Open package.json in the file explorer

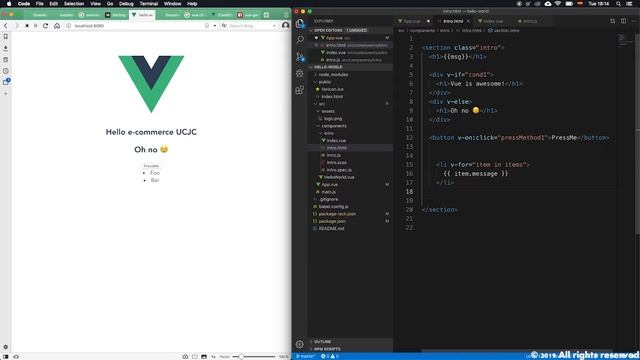tap(332, 221)
